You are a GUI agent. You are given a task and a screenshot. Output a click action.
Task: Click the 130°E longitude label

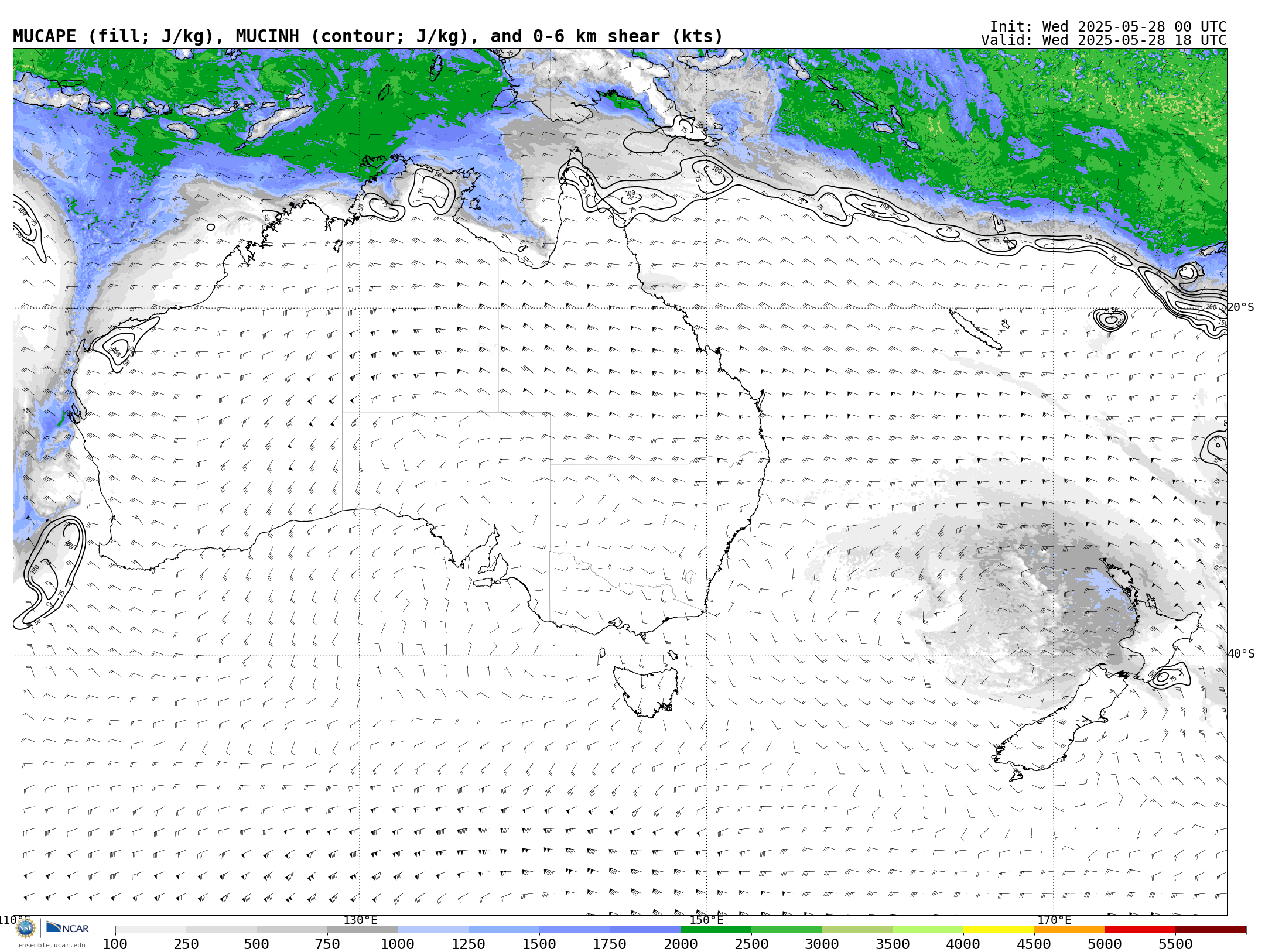pyautogui.click(x=360, y=920)
